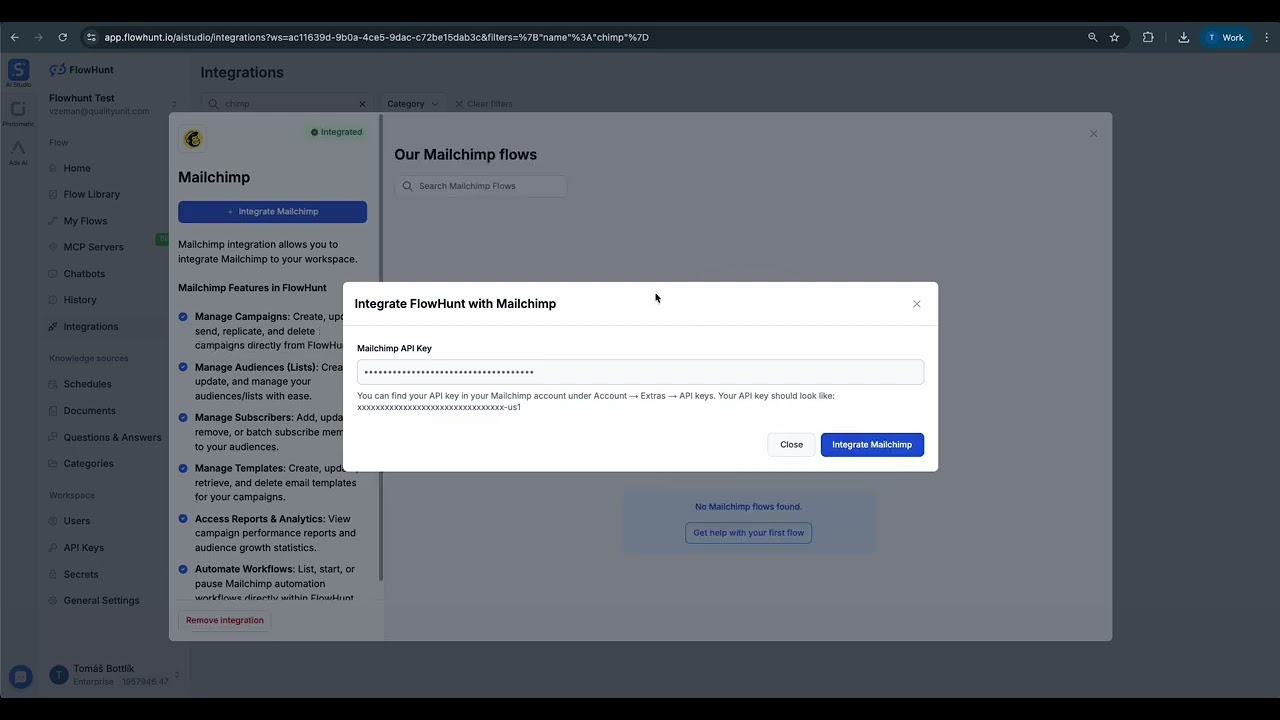Click the Ads AI app icon

point(18,153)
